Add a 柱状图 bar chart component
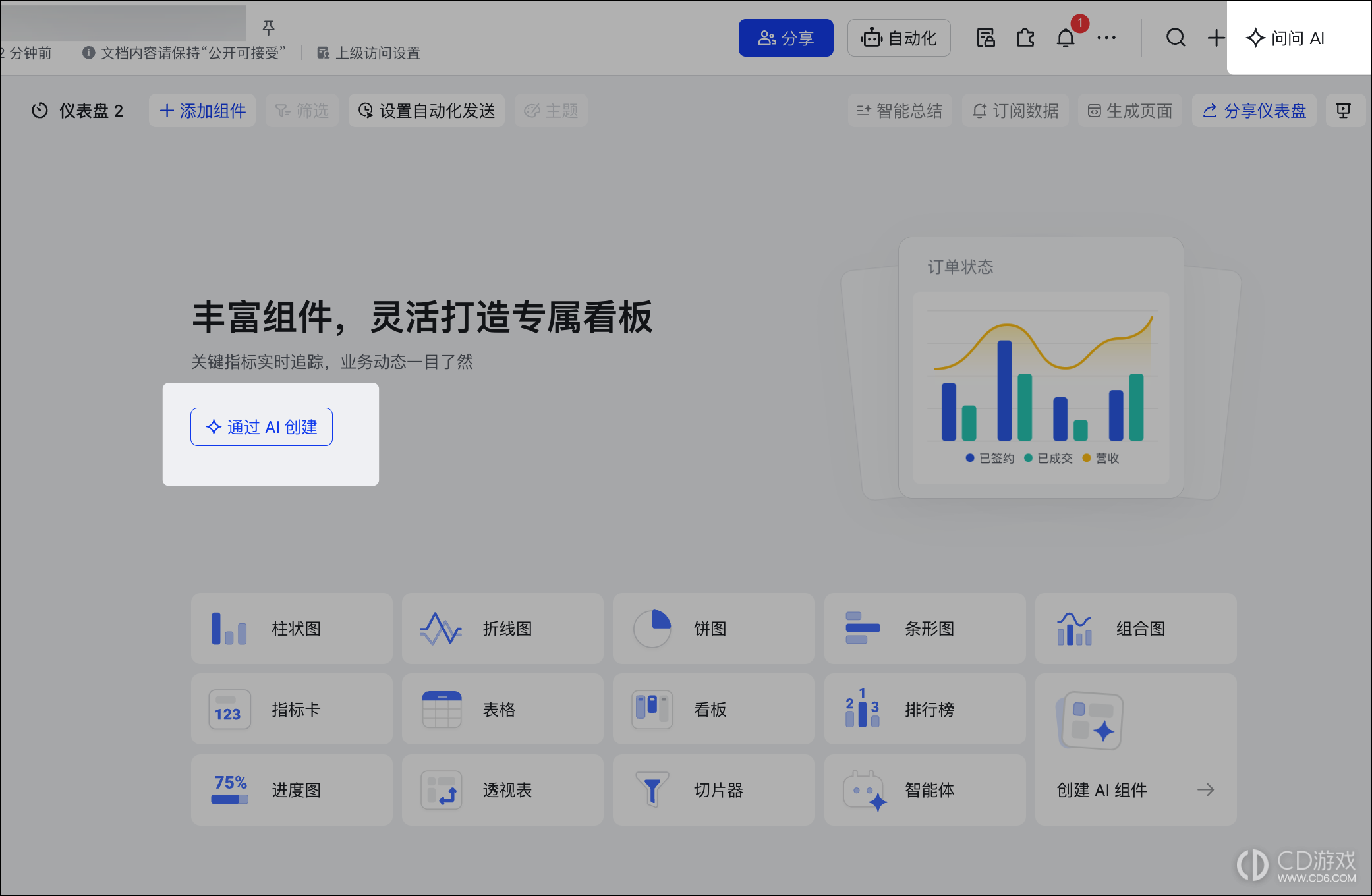The height and width of the screenshot is (896, 1372). click(x=292, y=629)
